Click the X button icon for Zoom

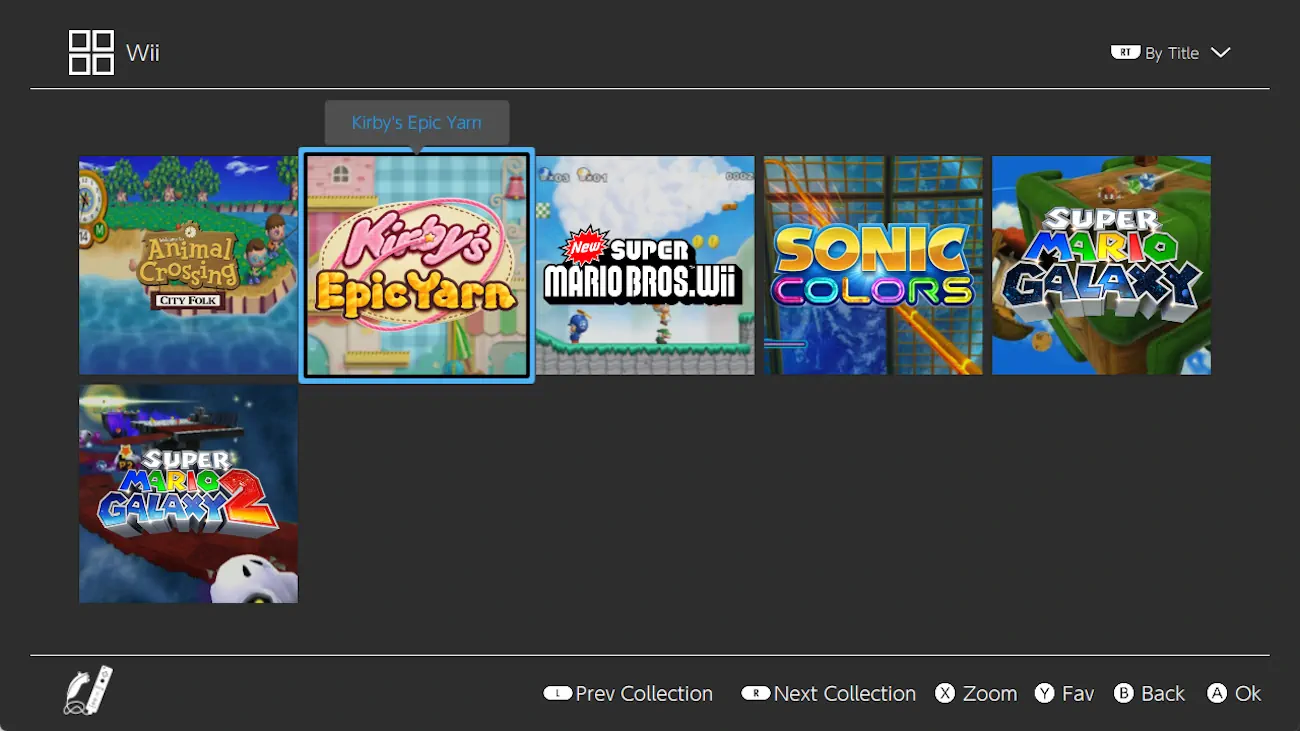945,693
